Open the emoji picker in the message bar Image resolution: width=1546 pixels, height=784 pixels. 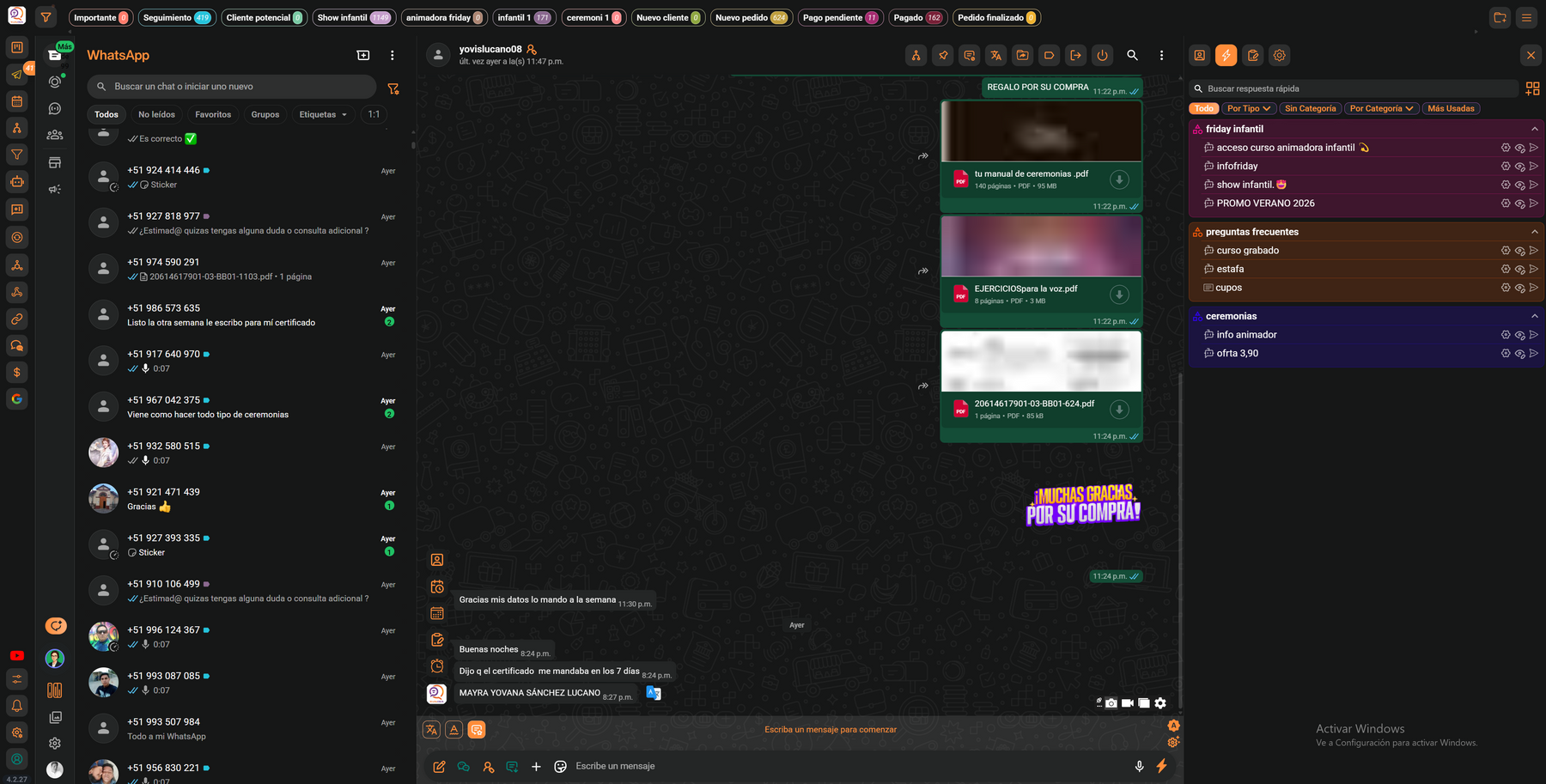pos(560,766)
